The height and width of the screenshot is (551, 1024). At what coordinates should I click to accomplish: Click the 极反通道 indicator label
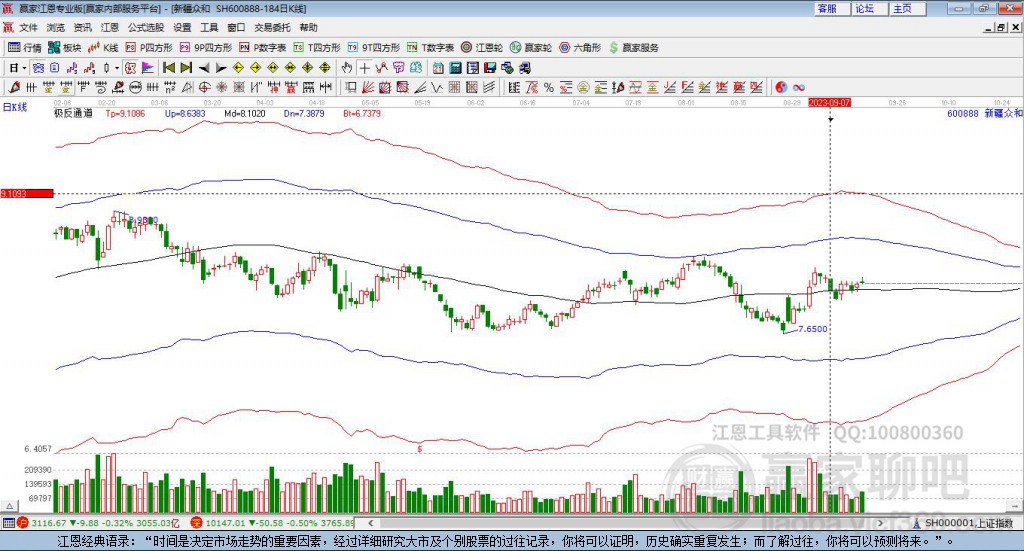pos(73,113)
